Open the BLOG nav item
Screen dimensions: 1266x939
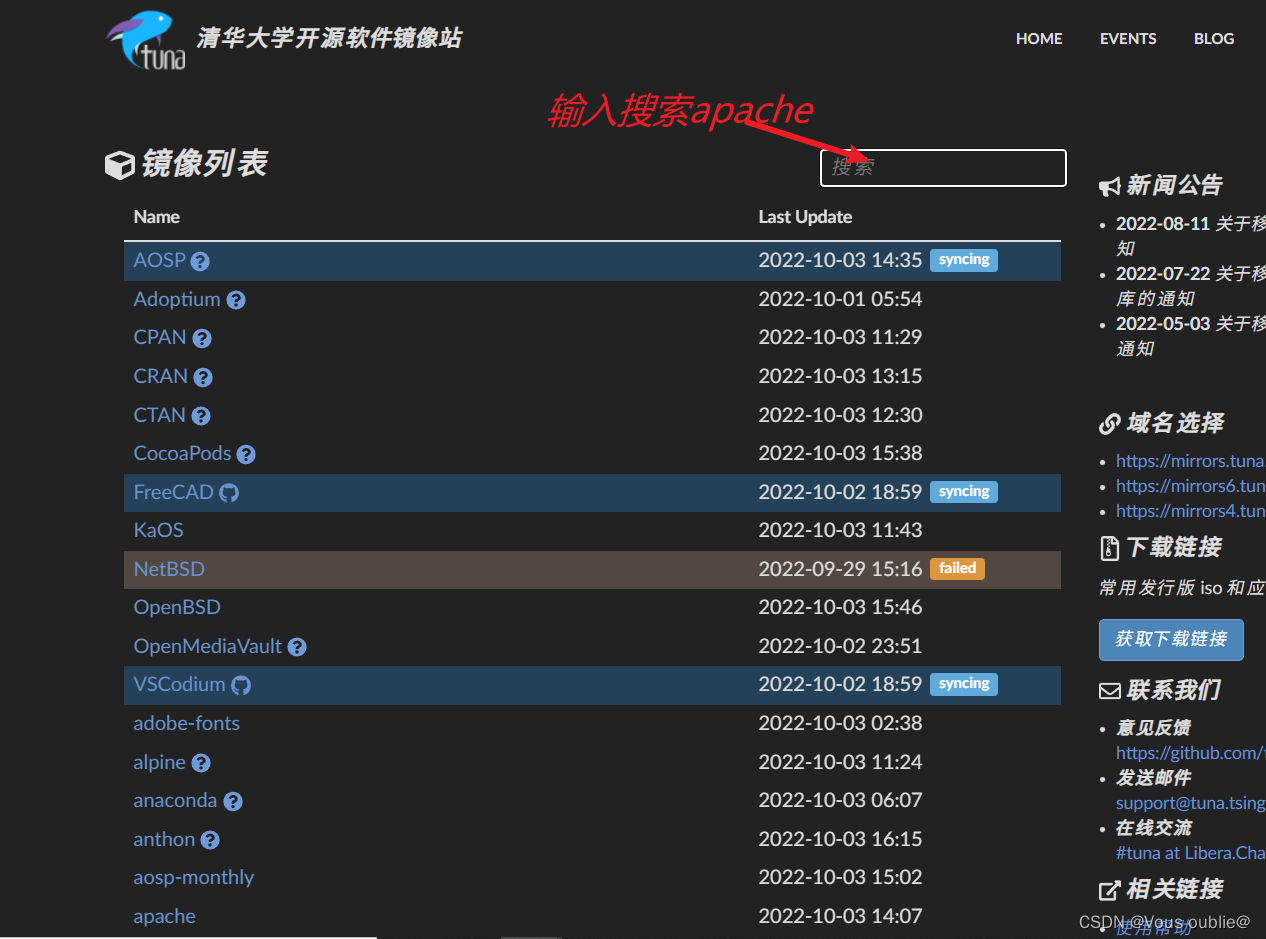(x=1214, y=39)
